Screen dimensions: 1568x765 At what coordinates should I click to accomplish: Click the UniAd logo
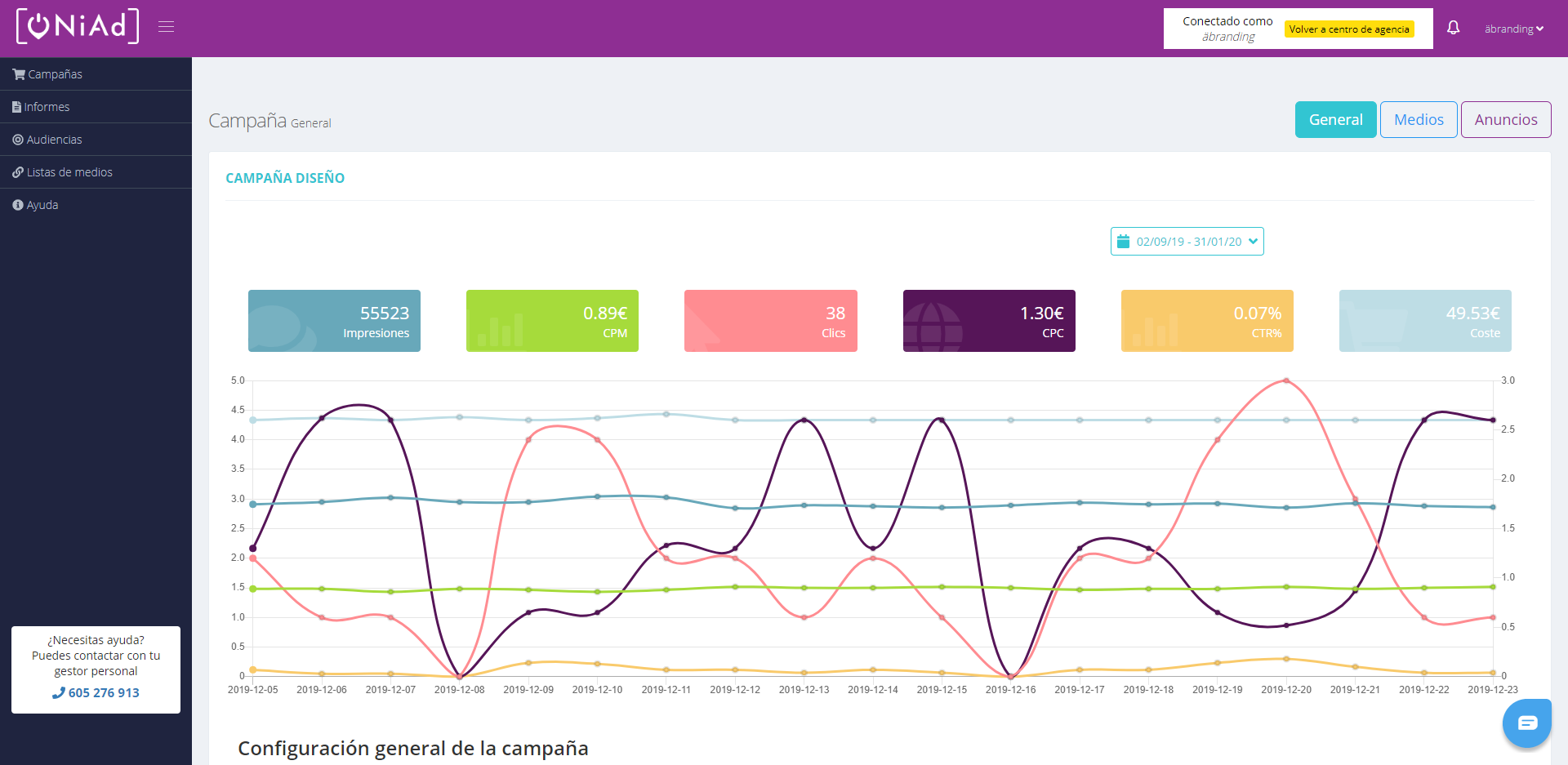(x=78, y=26)
